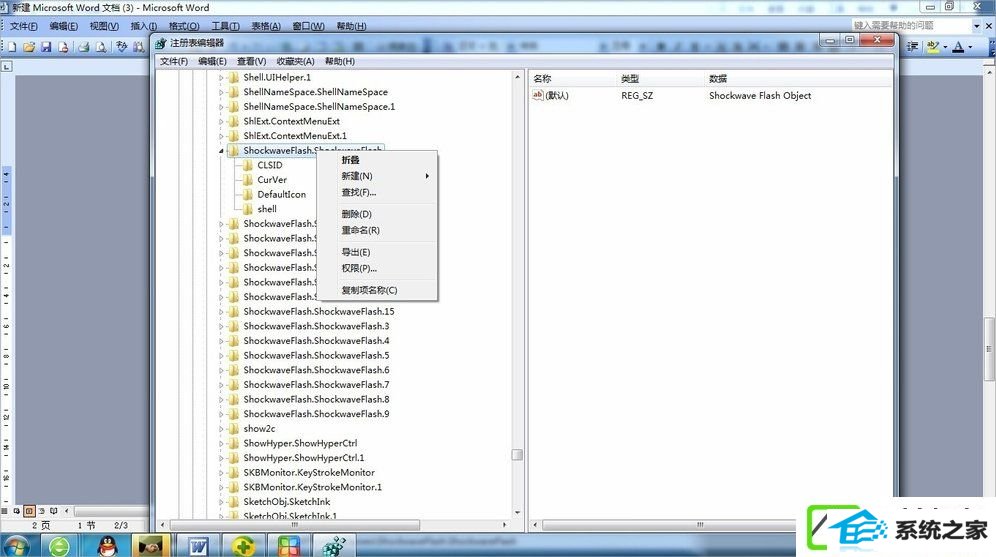996x557 pixels.
Task: Choose 权限(P)... in the context menu
Action: (377, 268)
